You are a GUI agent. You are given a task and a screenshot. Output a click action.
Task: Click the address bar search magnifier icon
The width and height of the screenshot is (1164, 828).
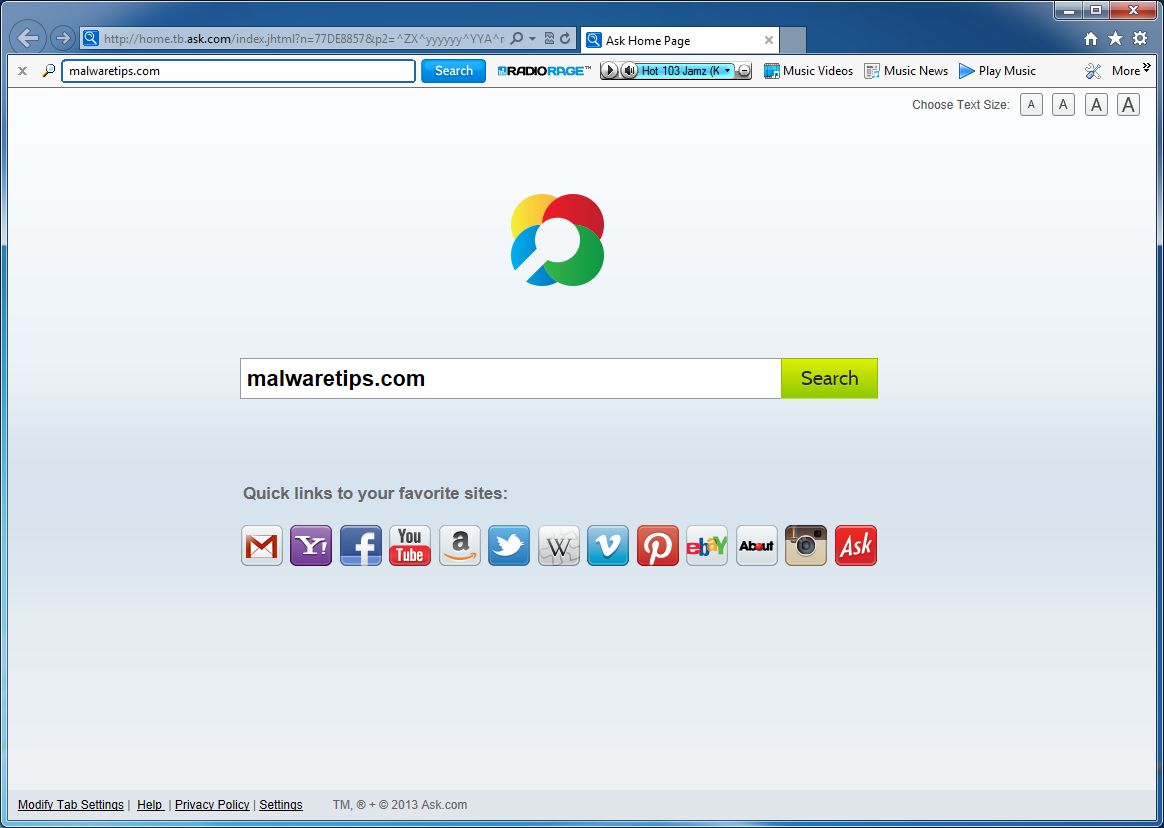517,39
